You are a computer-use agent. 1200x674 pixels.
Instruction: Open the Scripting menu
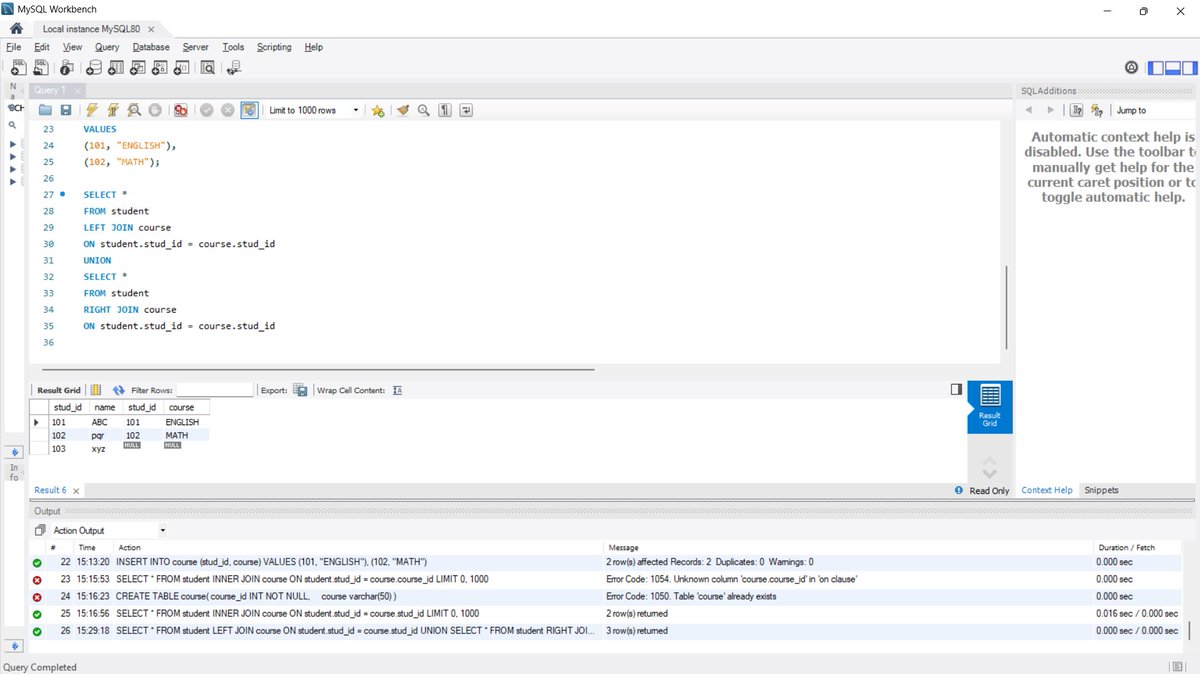click(x=274, y=47)
